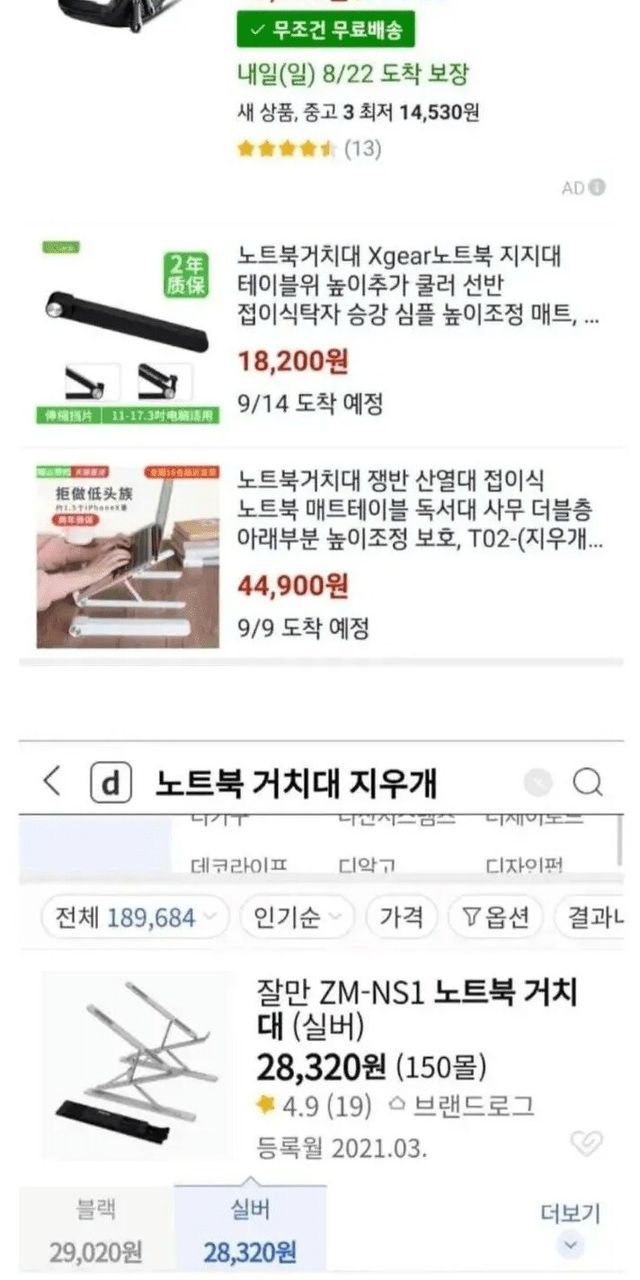Tap the AD info icon
Image resolution: width=640 pixels, height=1280 pixels.
coord(597,187)
